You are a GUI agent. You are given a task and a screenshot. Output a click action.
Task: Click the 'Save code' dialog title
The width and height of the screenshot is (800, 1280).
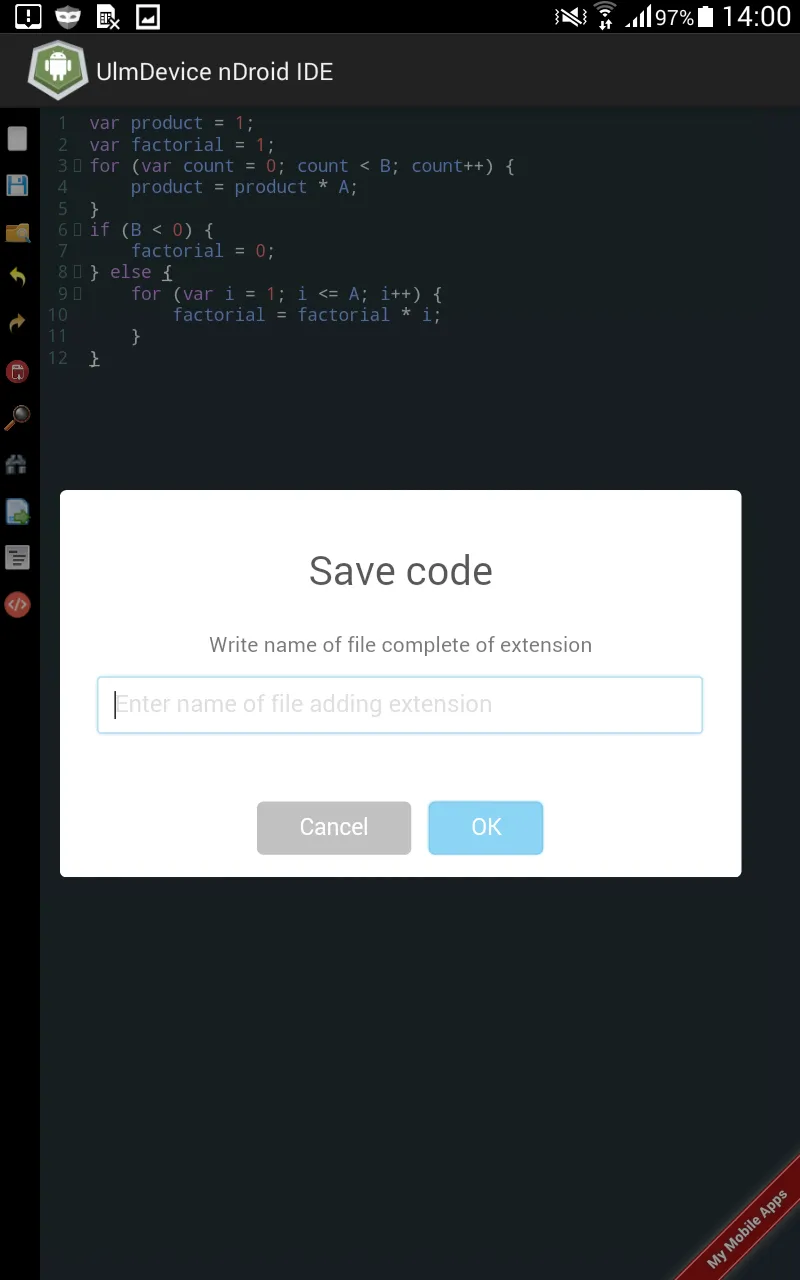click(401, 571)
